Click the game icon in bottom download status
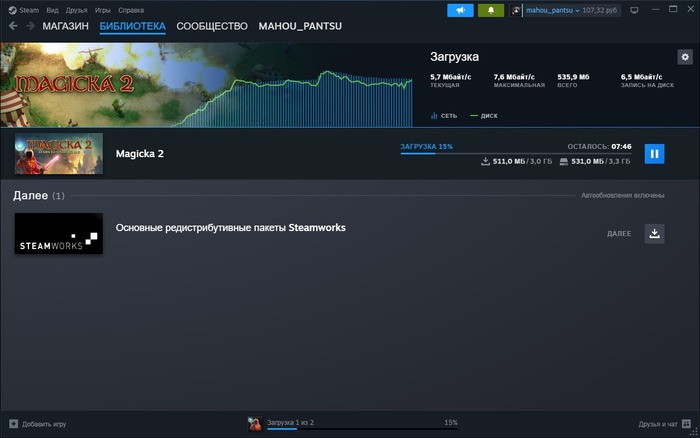 pyautogui.click(x=255, y=424)
